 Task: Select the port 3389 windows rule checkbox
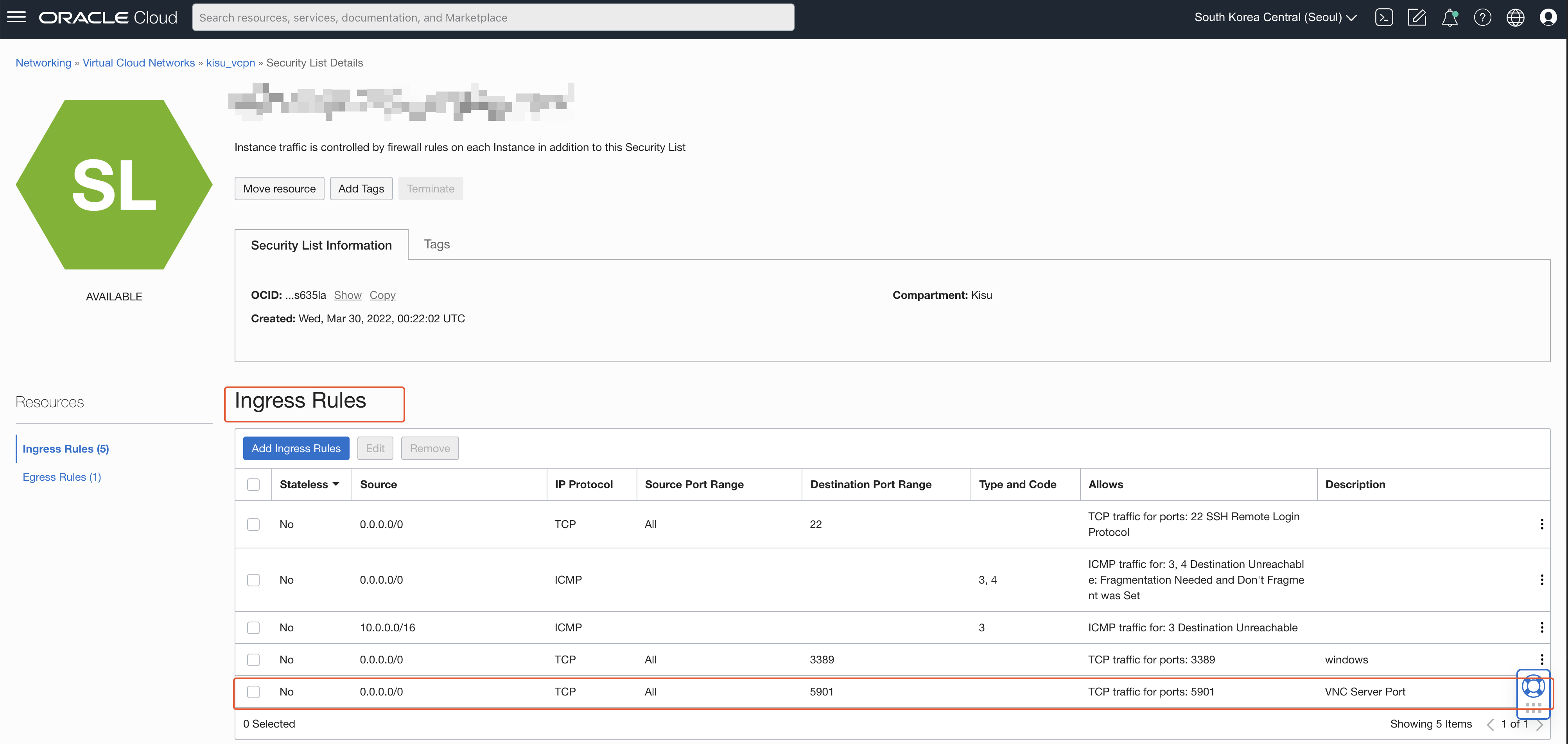click(253, 660)
